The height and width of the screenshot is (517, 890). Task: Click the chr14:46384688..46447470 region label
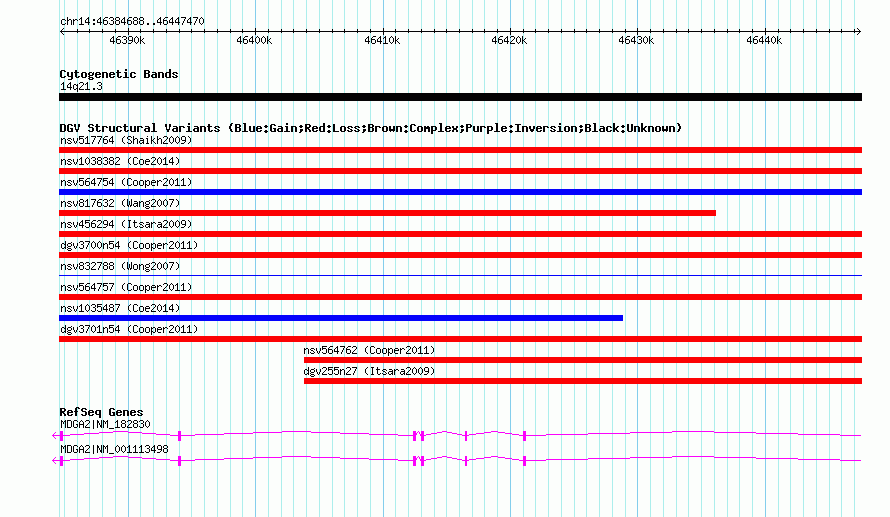point(132,21)
